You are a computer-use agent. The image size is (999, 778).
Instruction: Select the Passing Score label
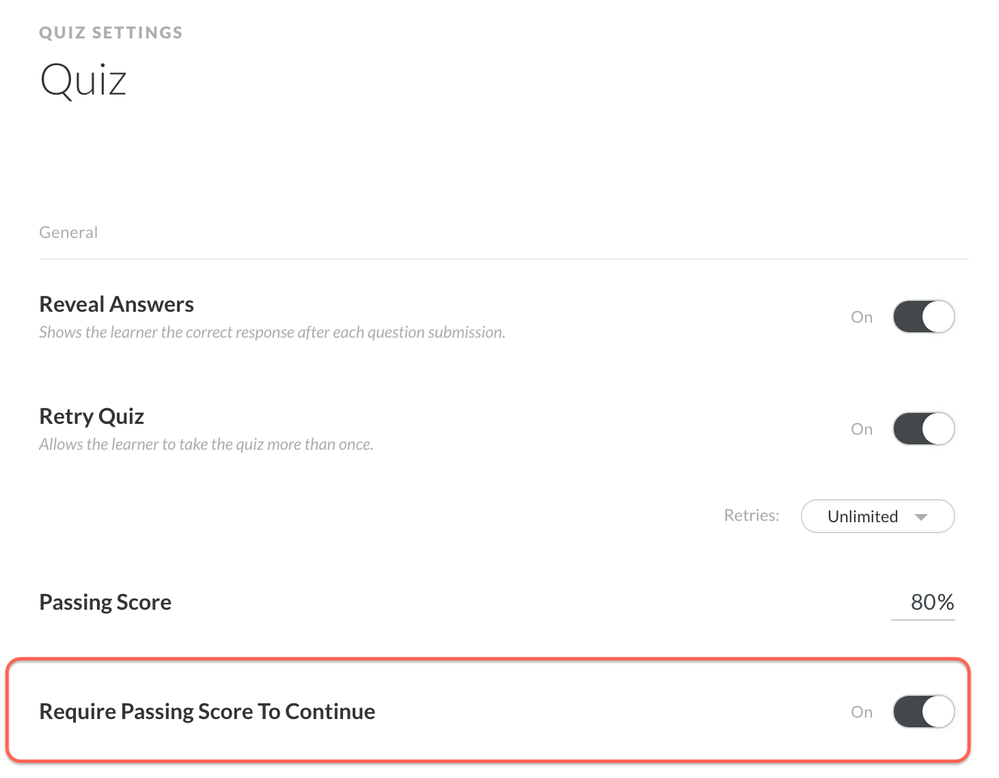pos(105,602)
